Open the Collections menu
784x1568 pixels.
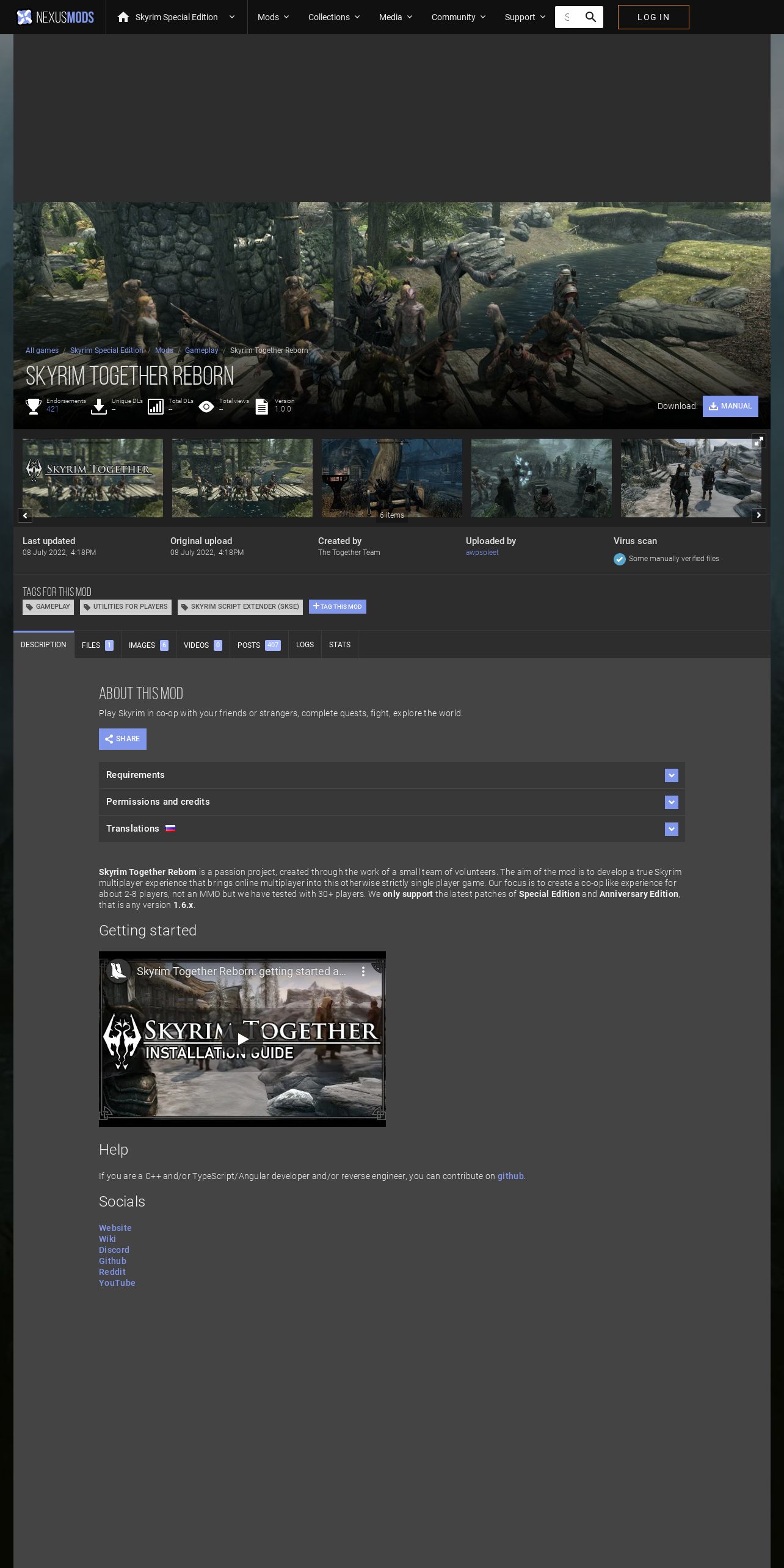334,17
